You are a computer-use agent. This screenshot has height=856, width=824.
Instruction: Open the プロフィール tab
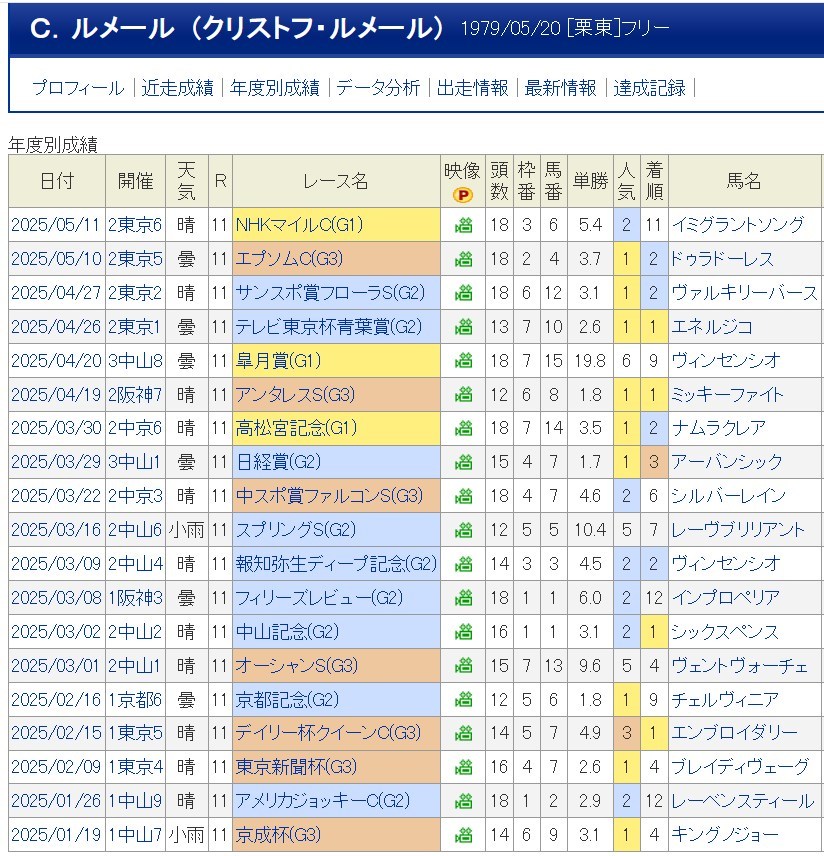tap(78, 88)
